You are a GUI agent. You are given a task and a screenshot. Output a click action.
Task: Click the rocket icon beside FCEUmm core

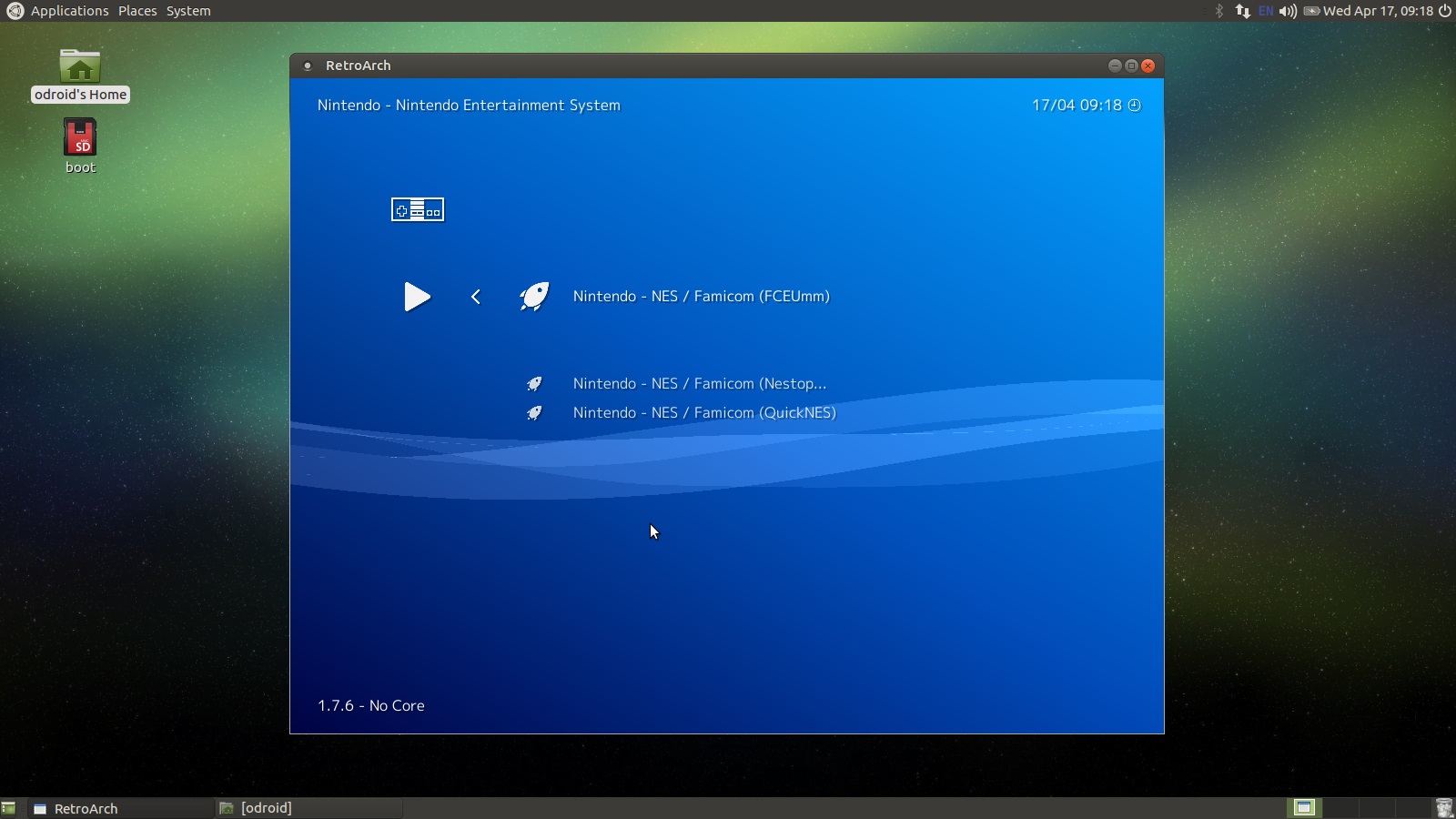pyautogui.click(x=534, y=297)
